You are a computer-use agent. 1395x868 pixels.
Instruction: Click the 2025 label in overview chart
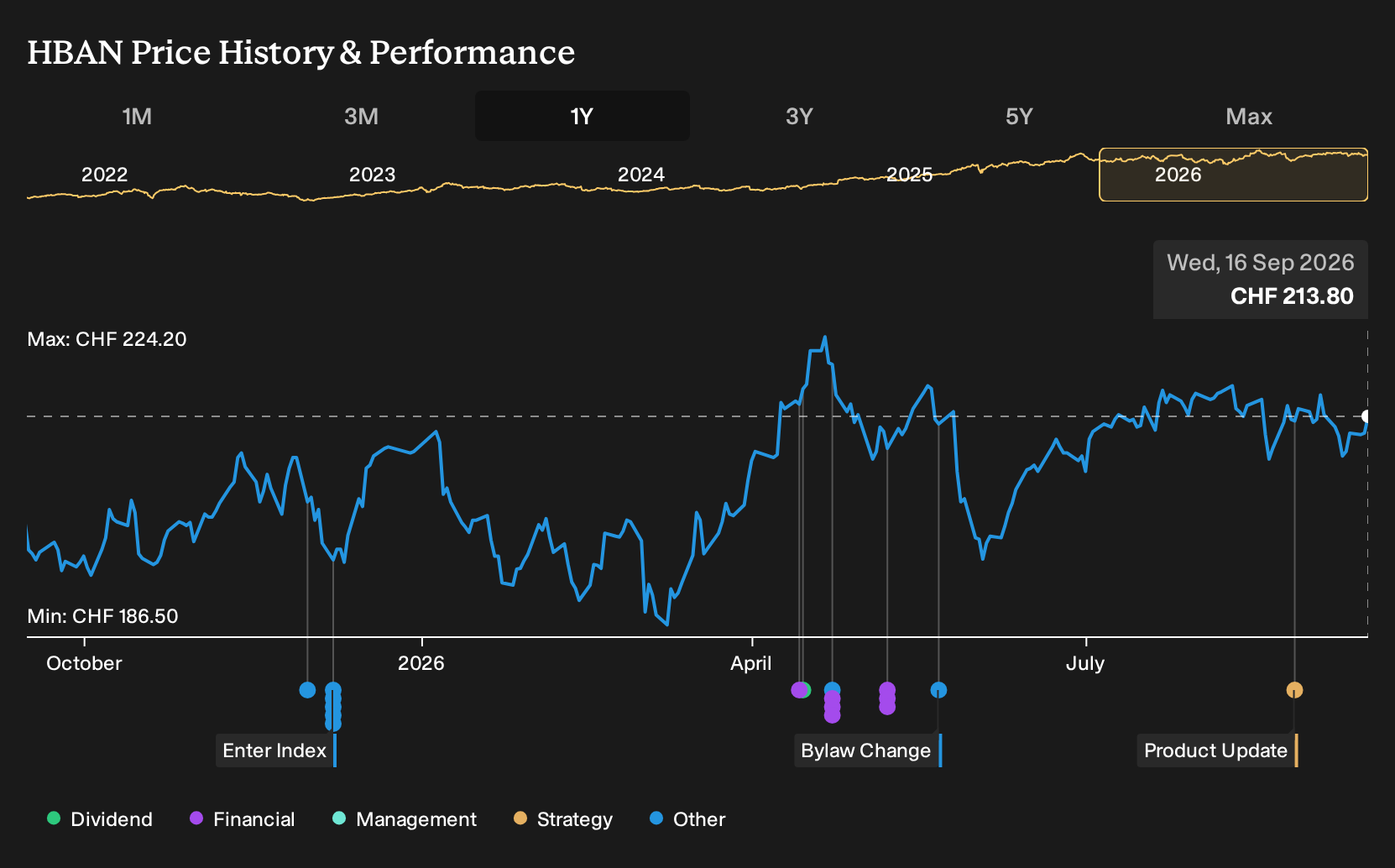[x=909, y=175]
